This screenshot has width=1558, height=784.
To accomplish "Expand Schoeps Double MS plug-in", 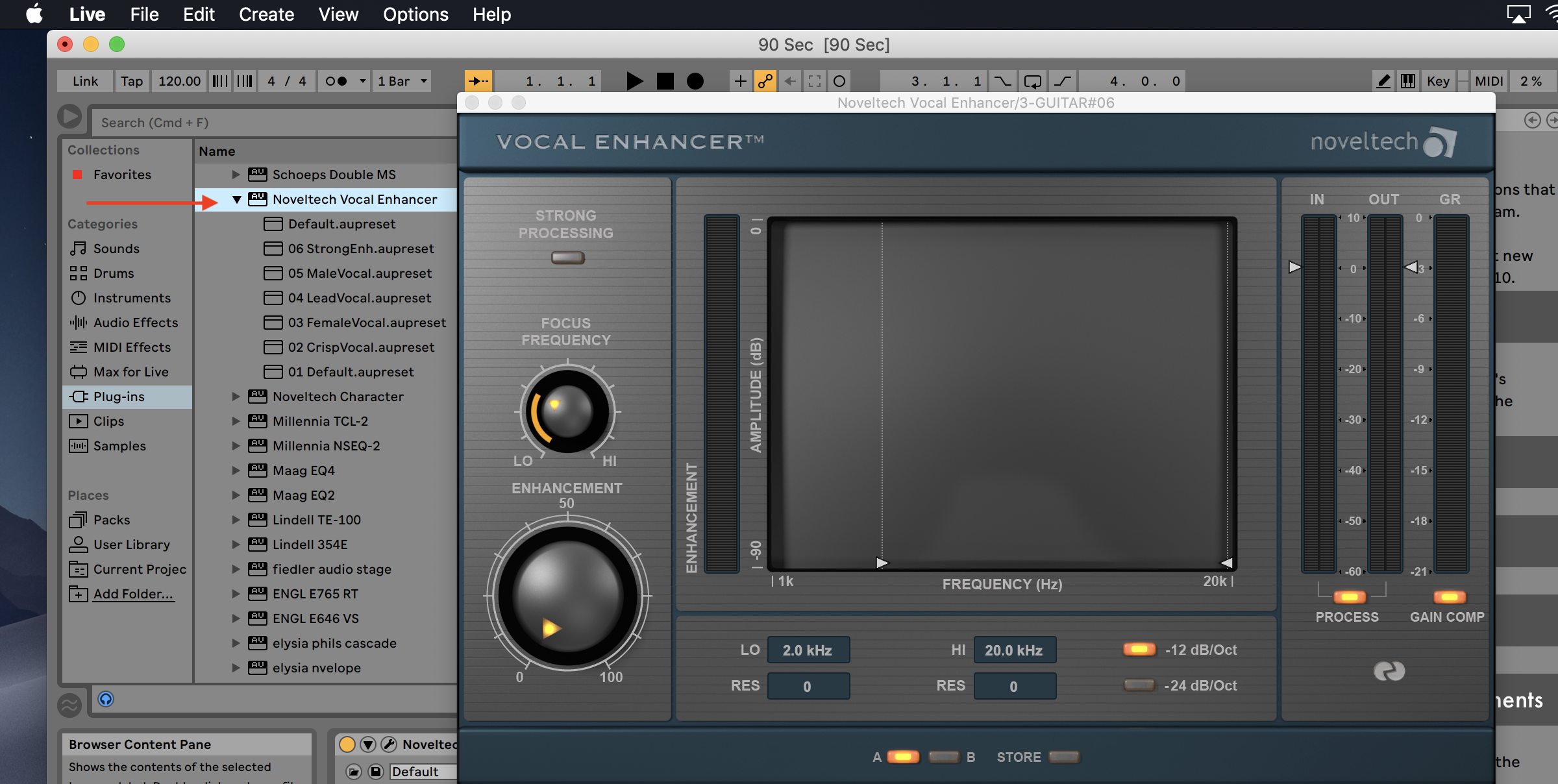I will (x=236, y=175).
